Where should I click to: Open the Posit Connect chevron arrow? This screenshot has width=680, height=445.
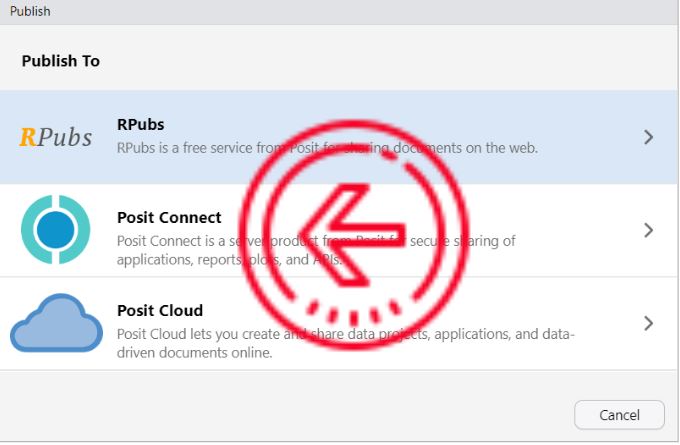pyautogui.click(x=648, y=230)
